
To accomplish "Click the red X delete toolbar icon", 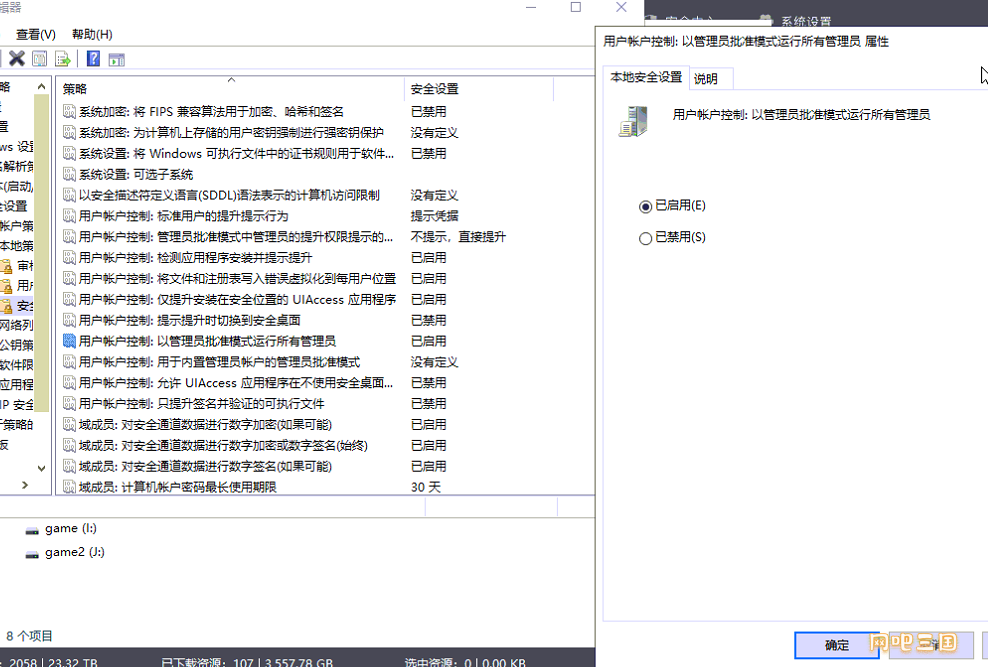I will [17, 59].
